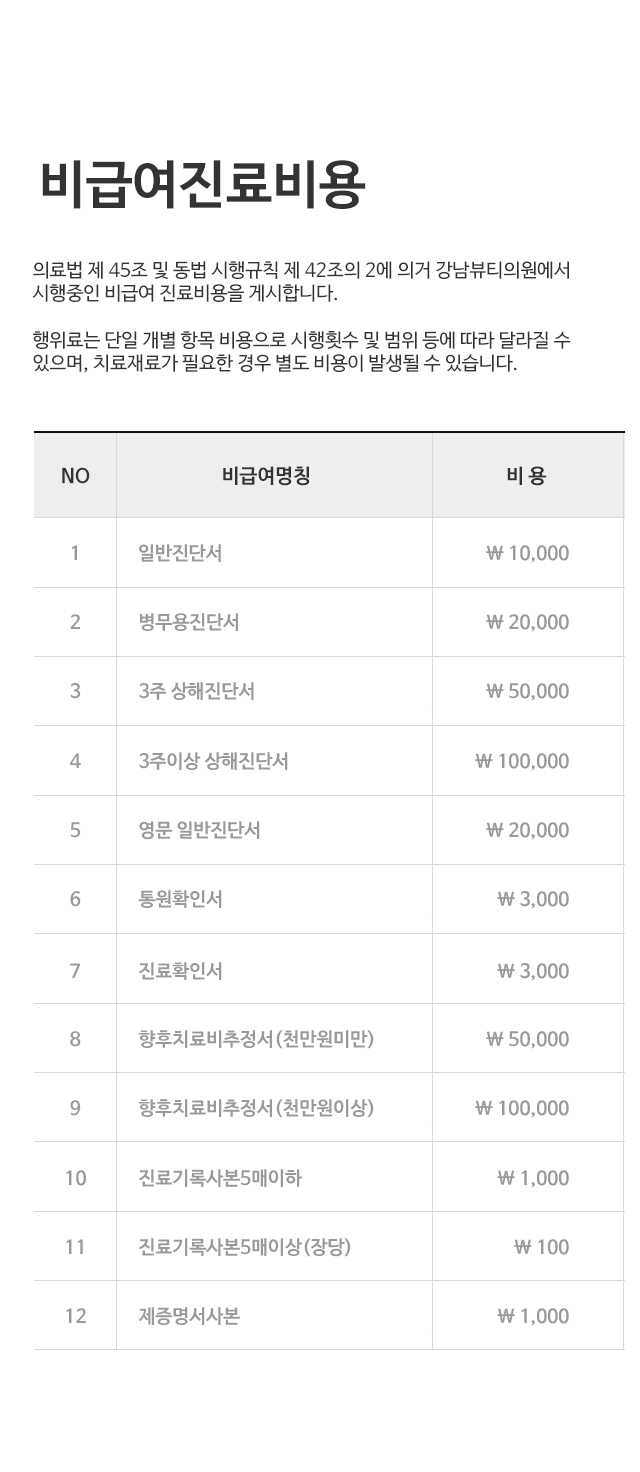Select the 일반진단서 row name
The width and height of the screenshot is (640, 1472).
[x=180, y=553]
